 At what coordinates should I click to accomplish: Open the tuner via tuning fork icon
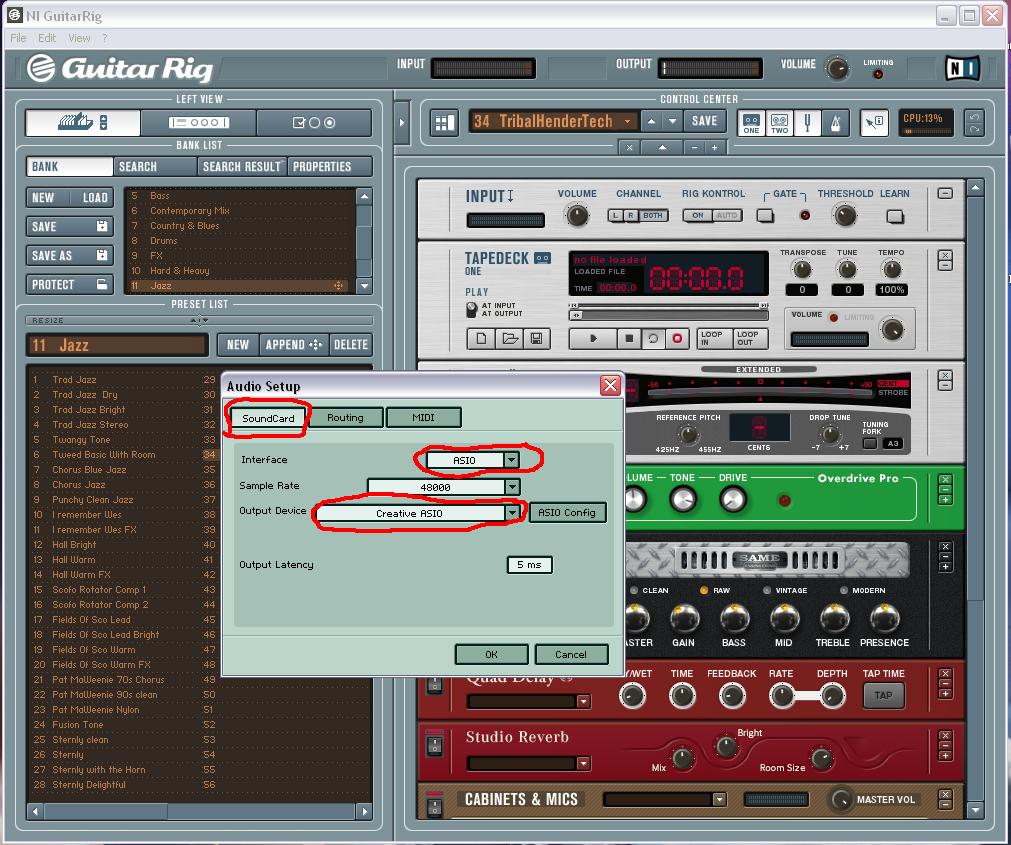[807, 122]
